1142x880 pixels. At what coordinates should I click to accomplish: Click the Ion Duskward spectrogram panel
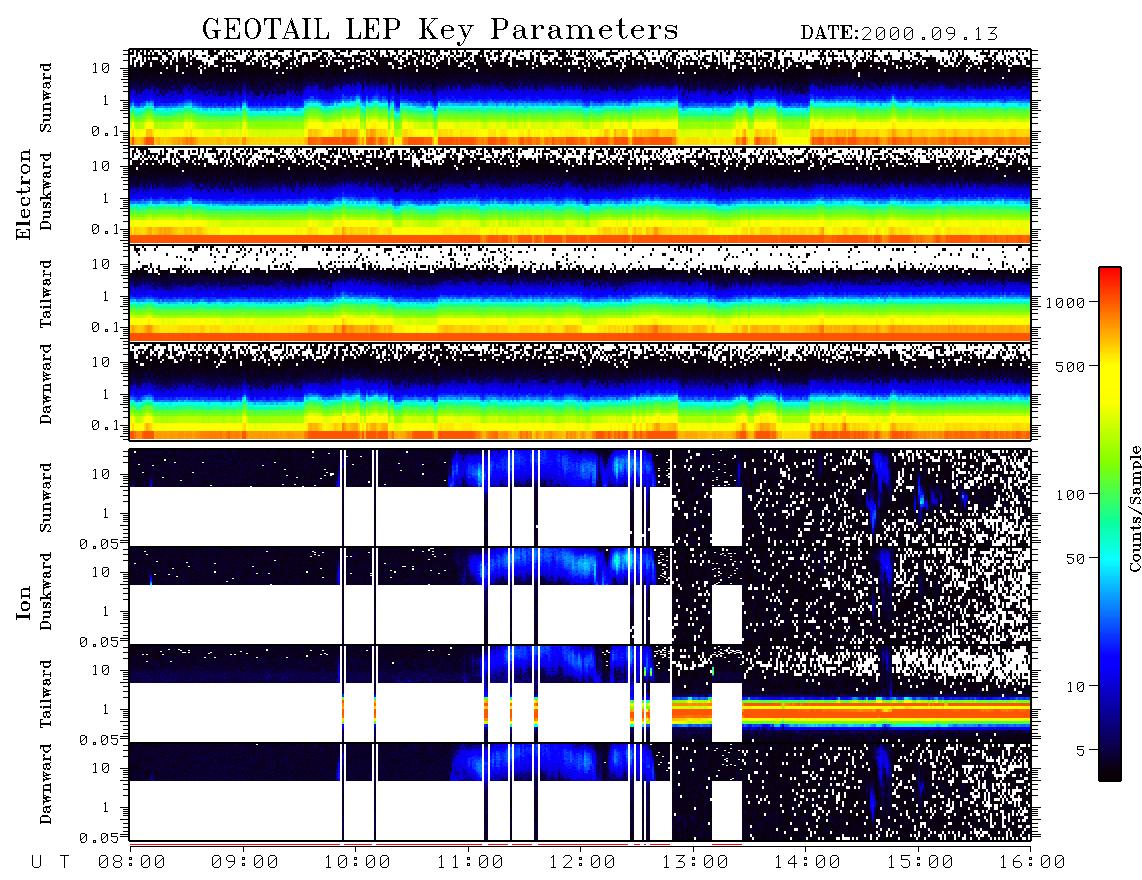click(580, 595)
